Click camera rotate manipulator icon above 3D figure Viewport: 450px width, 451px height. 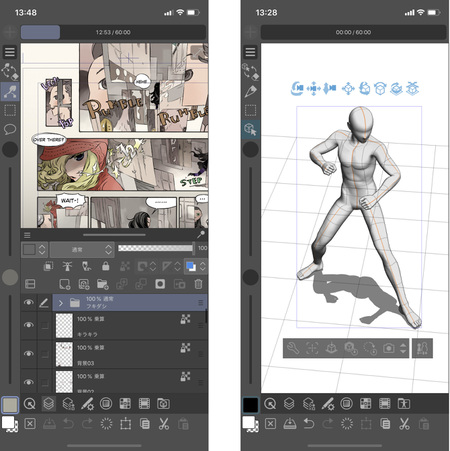click(x=297, y=89)
